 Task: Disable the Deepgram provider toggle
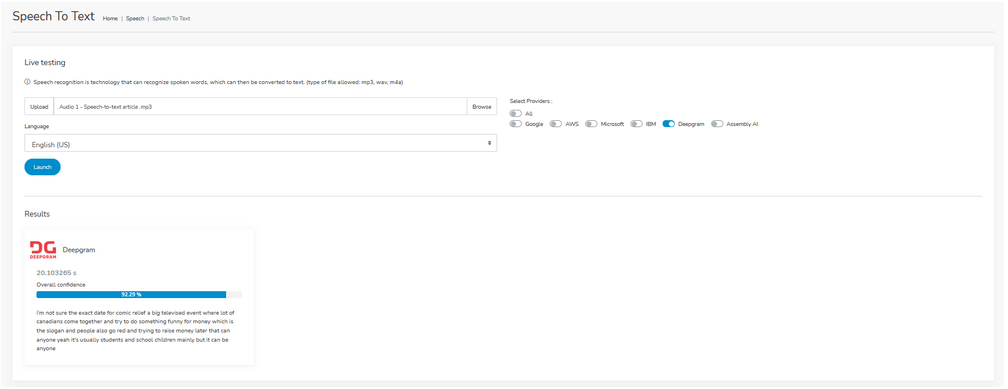[x=669, y=123]
